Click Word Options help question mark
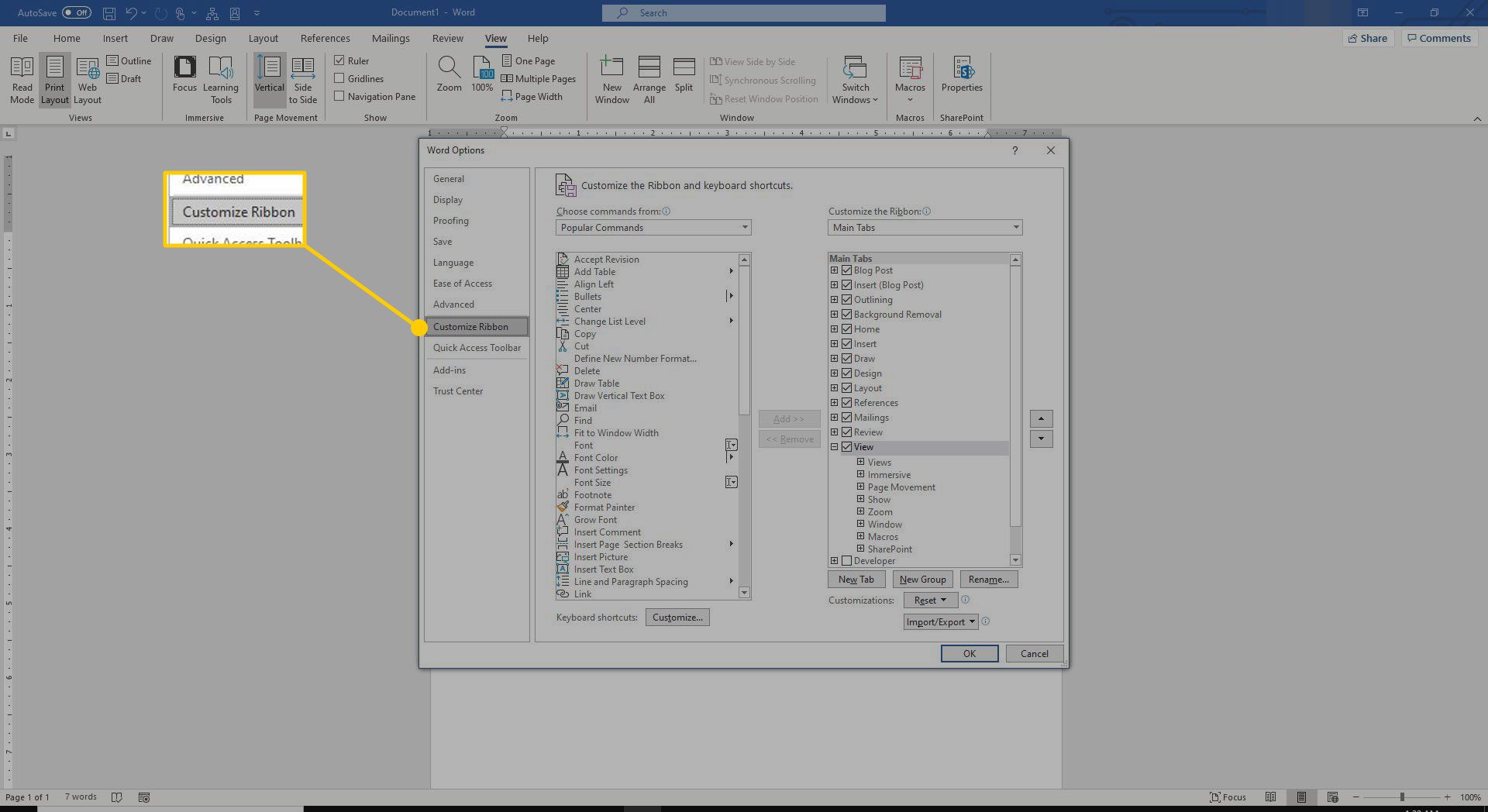This screenshot has width=1488, height=812. pos(1014,150)
